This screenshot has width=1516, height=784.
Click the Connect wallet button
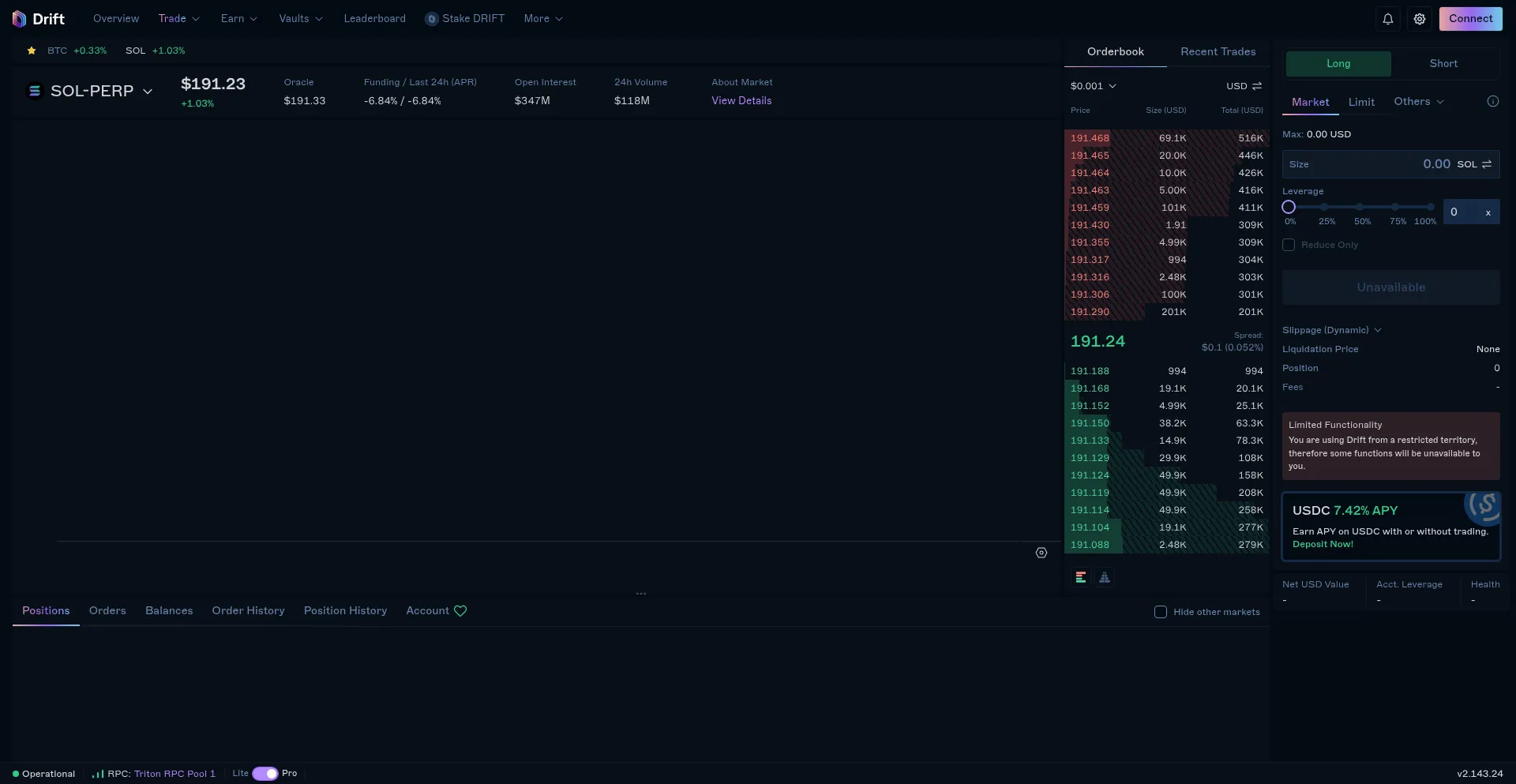(x=1469, y=19)
